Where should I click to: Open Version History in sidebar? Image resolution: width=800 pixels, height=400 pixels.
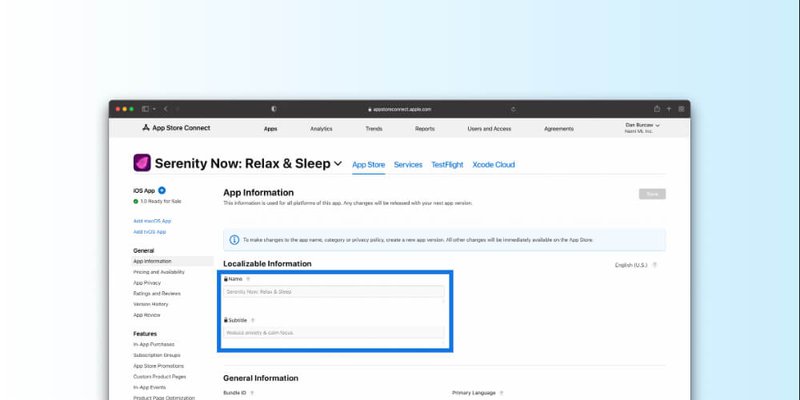tap(151, 305)
